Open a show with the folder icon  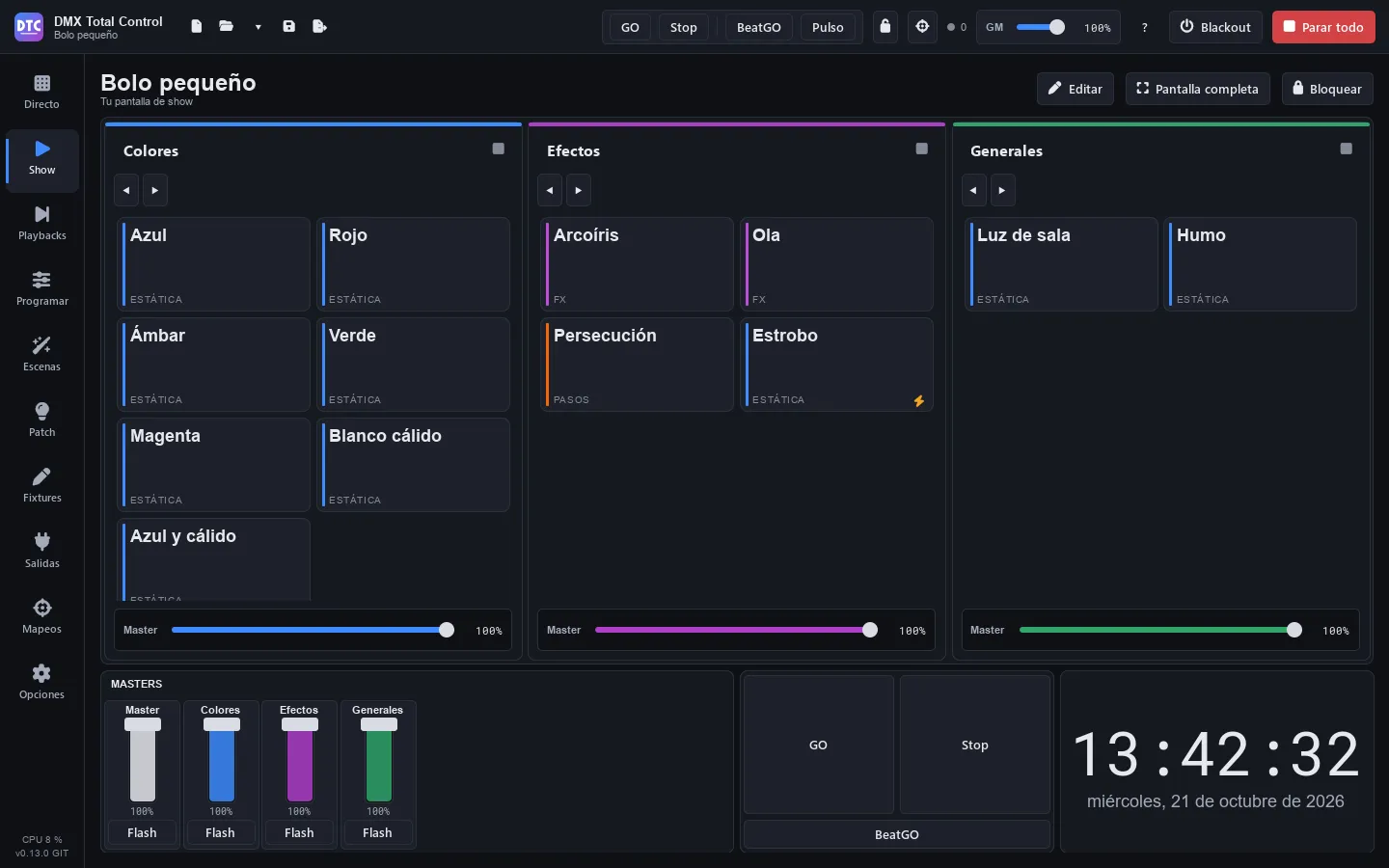point(227,27)
